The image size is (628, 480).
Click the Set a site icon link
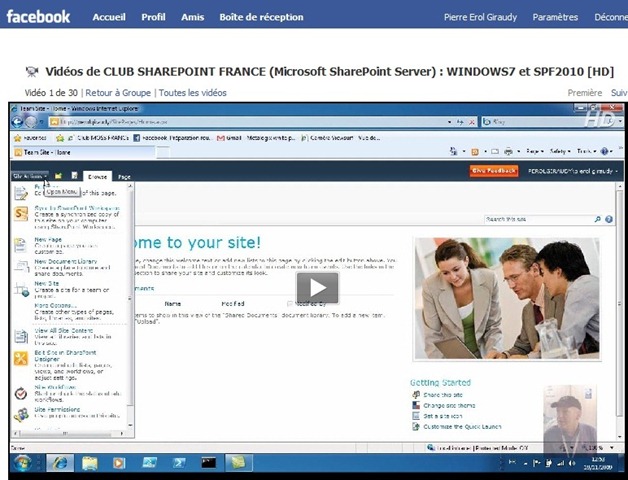pos(443,416)
